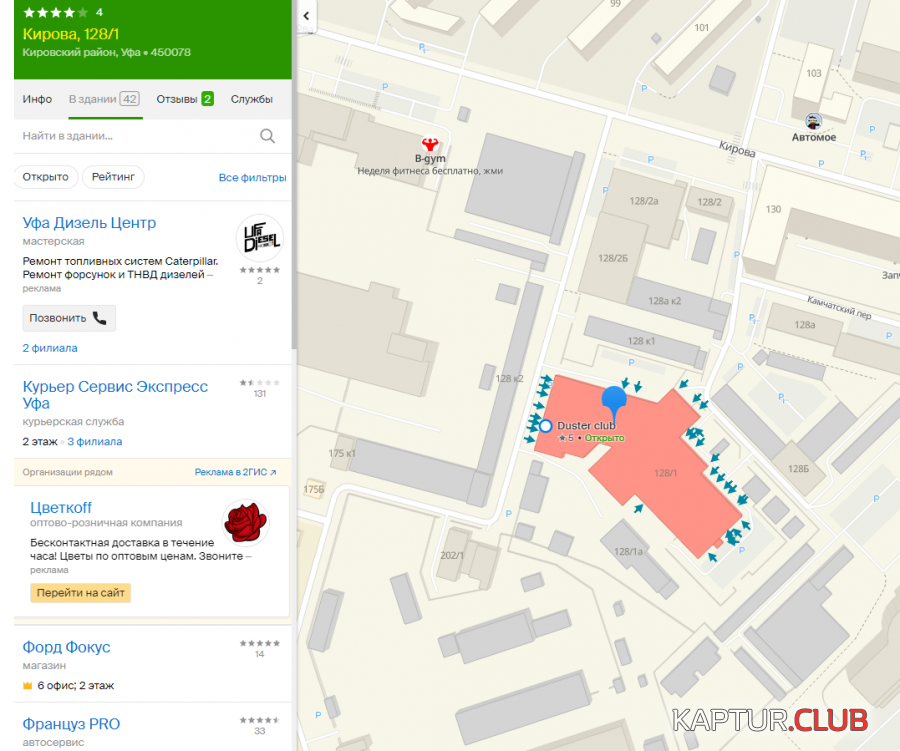Click the 175 к1 building label
The height and width of the screenshot is (751, 900).
coord(342,454)
